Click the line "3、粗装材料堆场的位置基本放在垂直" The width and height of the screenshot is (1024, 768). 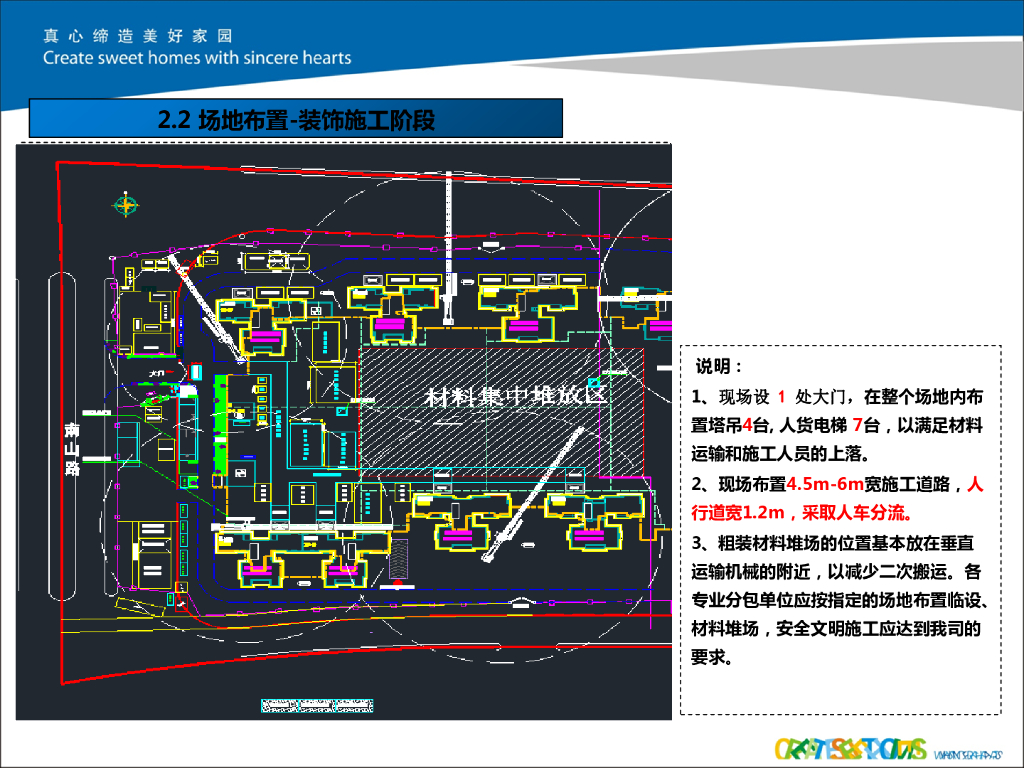[x=833, y=543]
